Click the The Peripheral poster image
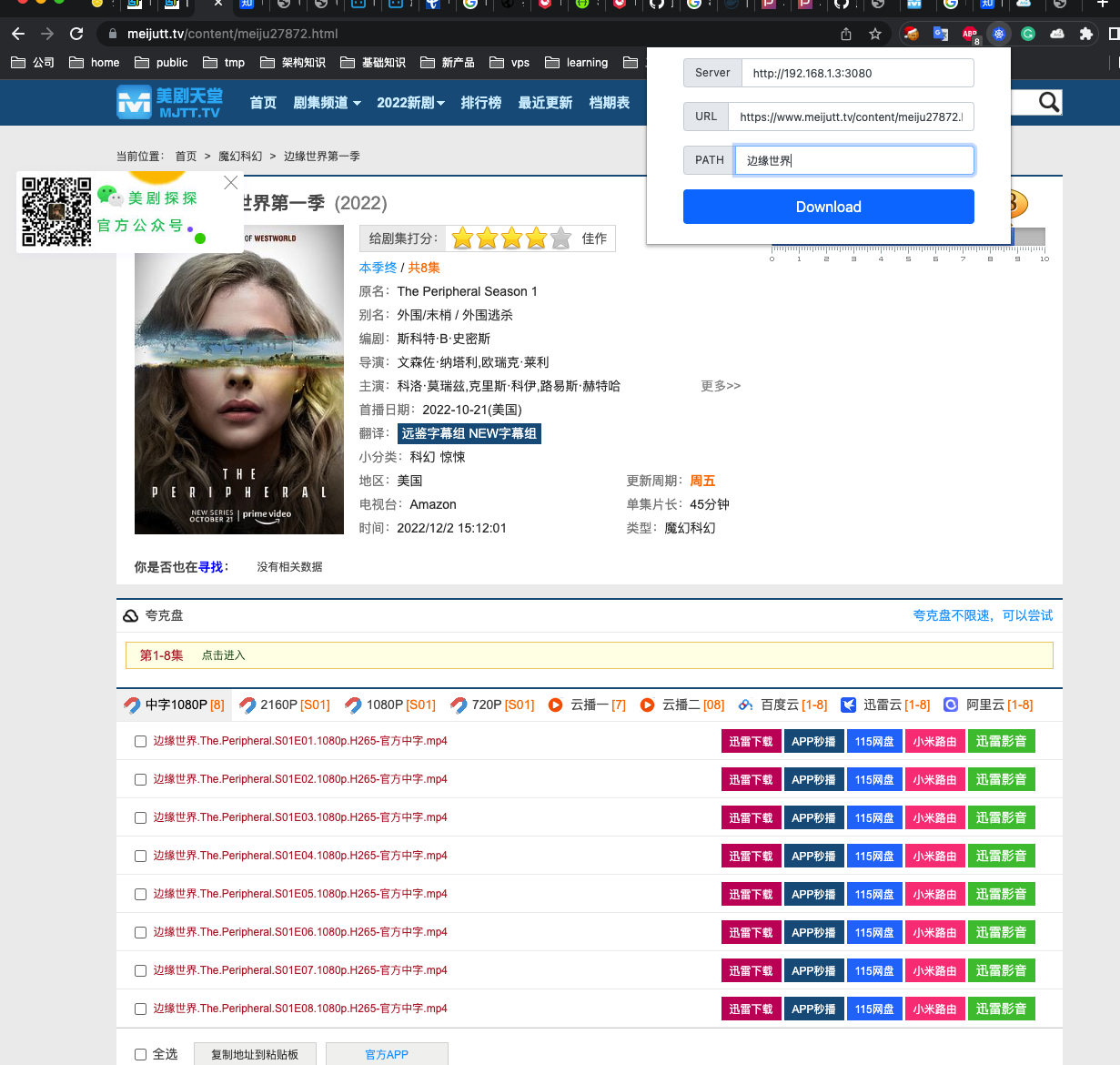Viewport: 1120px width, 1065px height. point(239,380)
